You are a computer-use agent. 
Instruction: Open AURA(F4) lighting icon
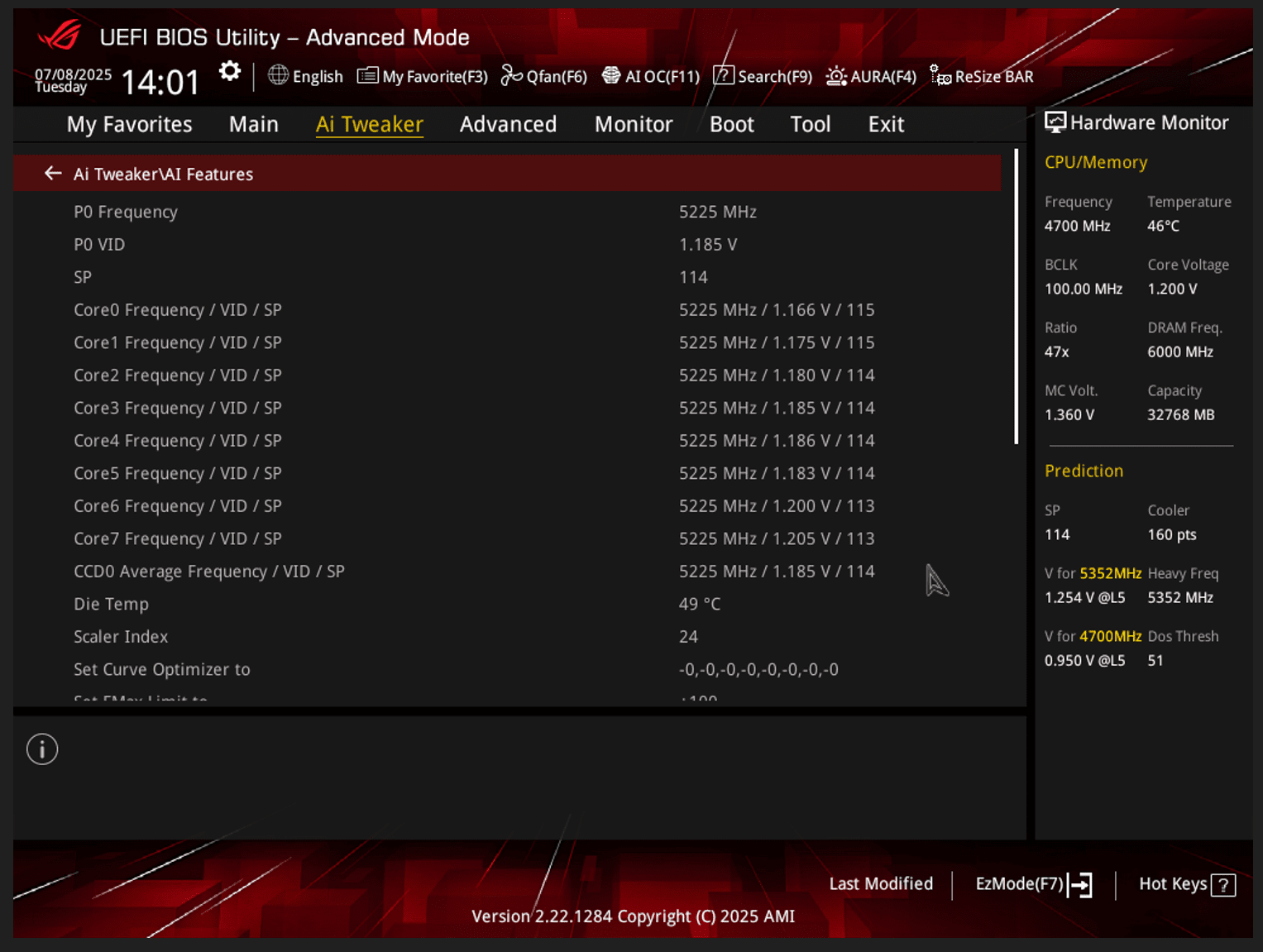836,76
